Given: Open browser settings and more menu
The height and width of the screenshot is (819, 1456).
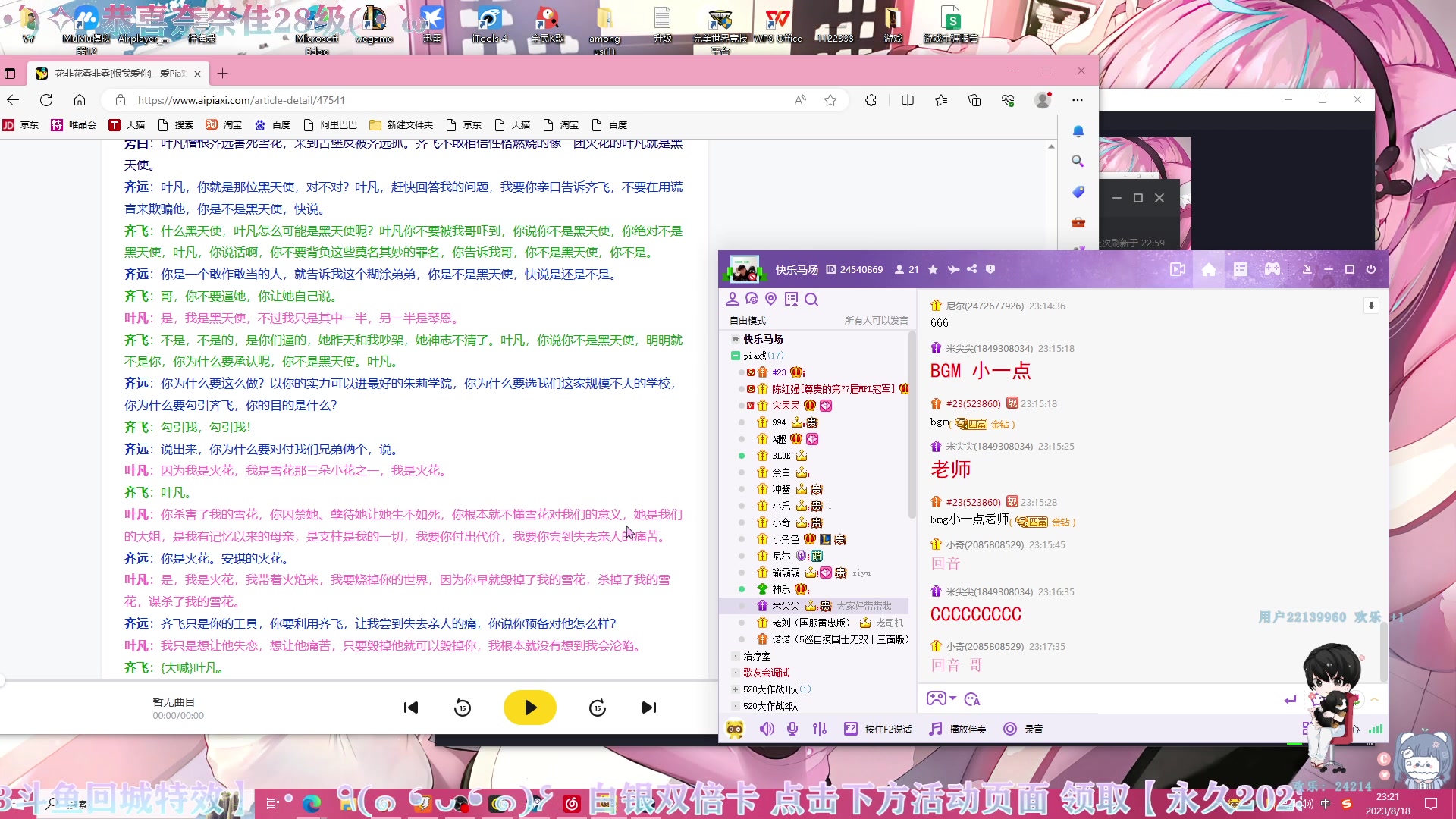Looking at the screenshot, I should pos(1078,100).
